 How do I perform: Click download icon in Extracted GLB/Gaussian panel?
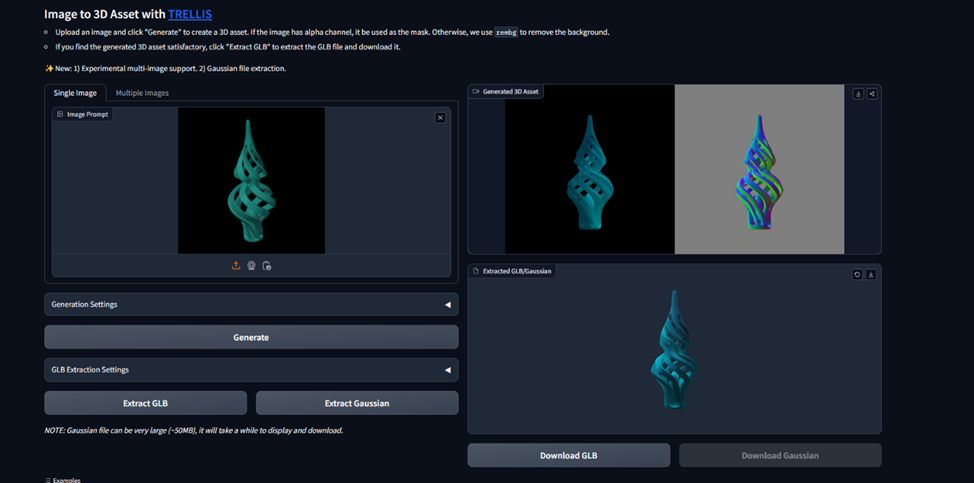[x=871, y=274]
